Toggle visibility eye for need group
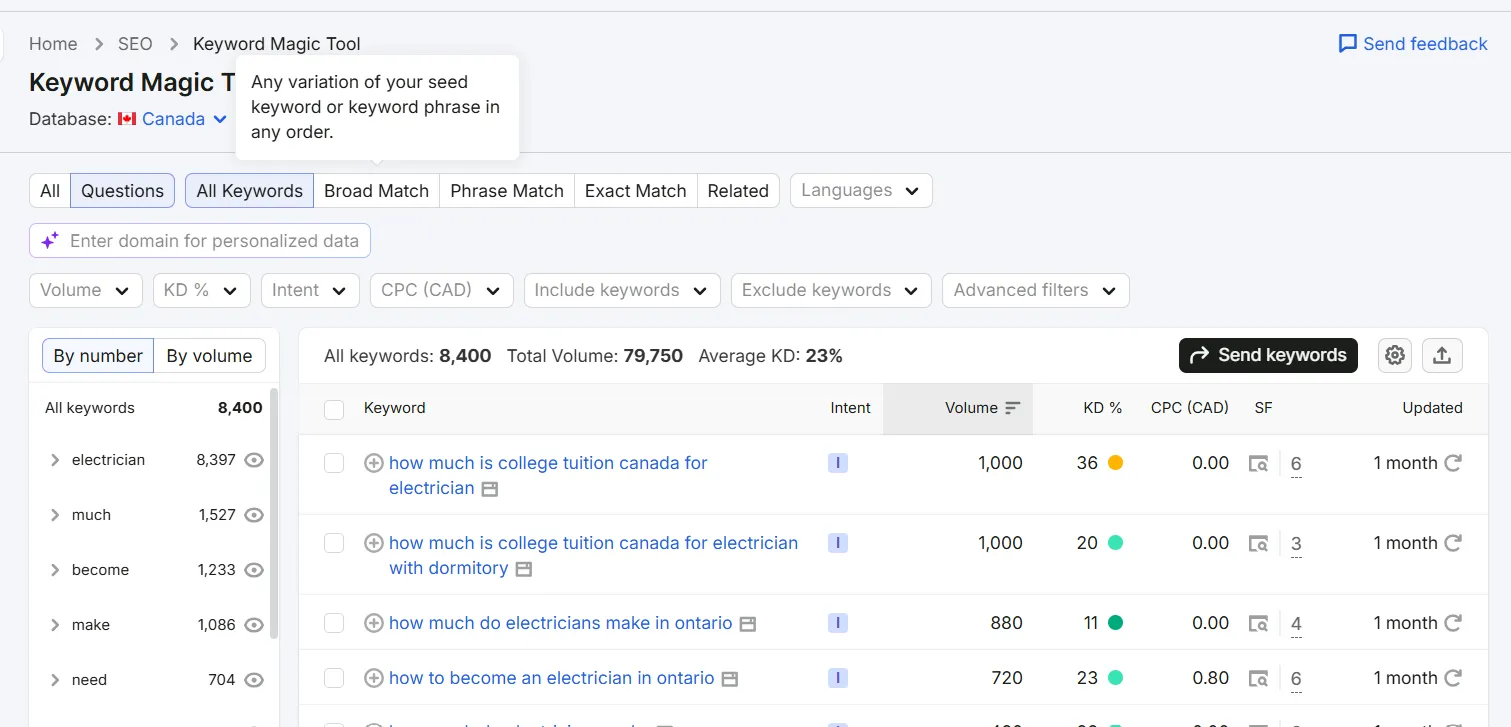The height and width of the screenshot is (727, 1511). click(255, 680)
